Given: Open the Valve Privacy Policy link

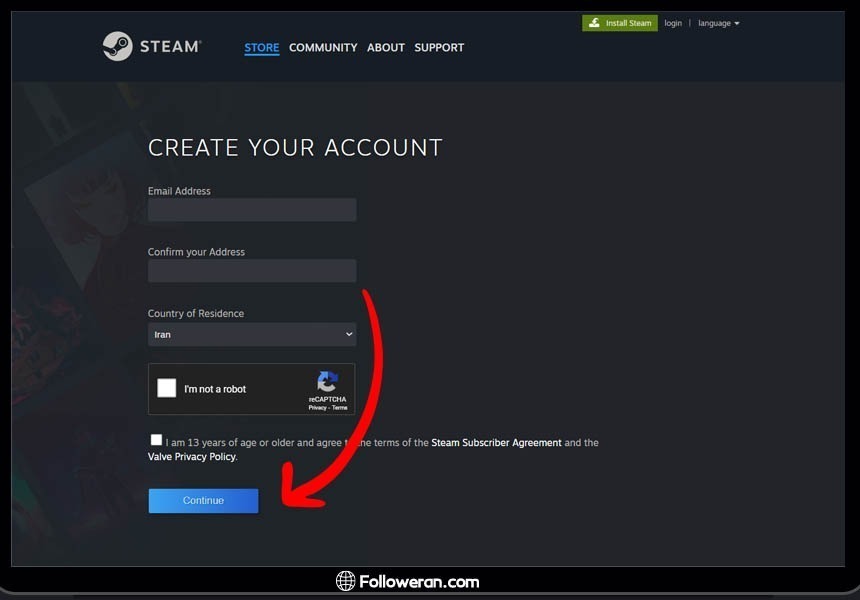Looking at the screenshot, I should point(191,457).
